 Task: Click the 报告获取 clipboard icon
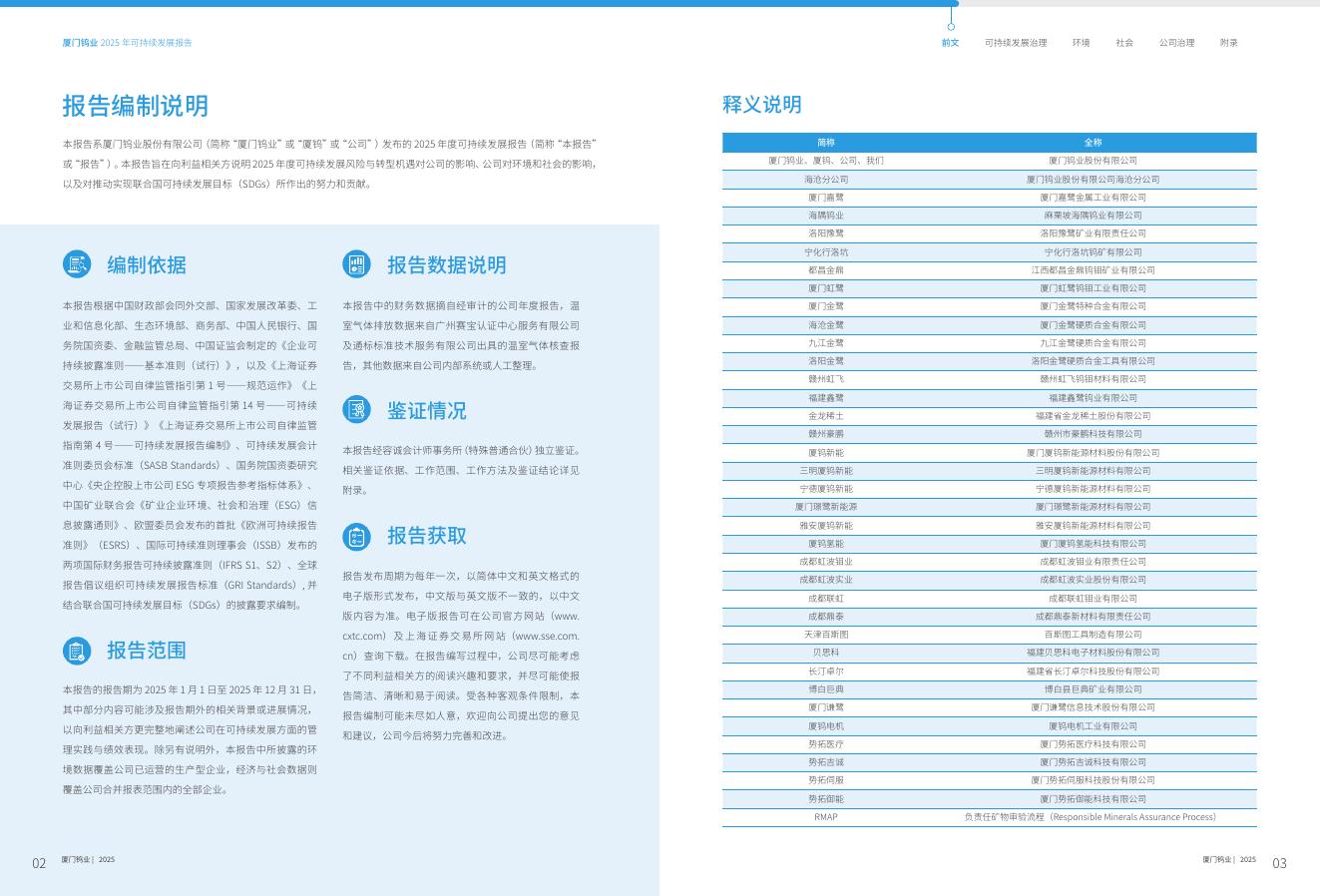coord(356,536)
